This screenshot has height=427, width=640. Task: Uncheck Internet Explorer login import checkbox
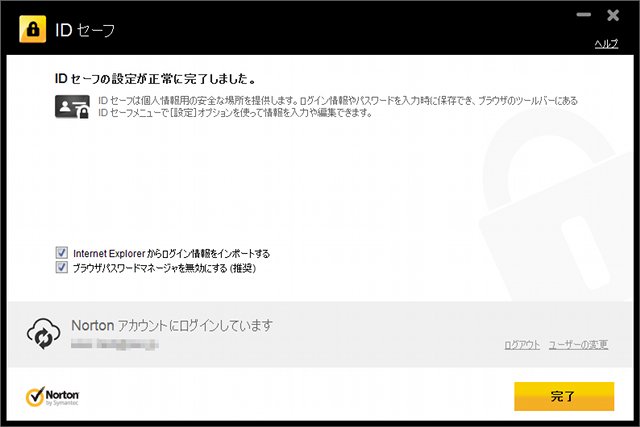tap(62, 253)
